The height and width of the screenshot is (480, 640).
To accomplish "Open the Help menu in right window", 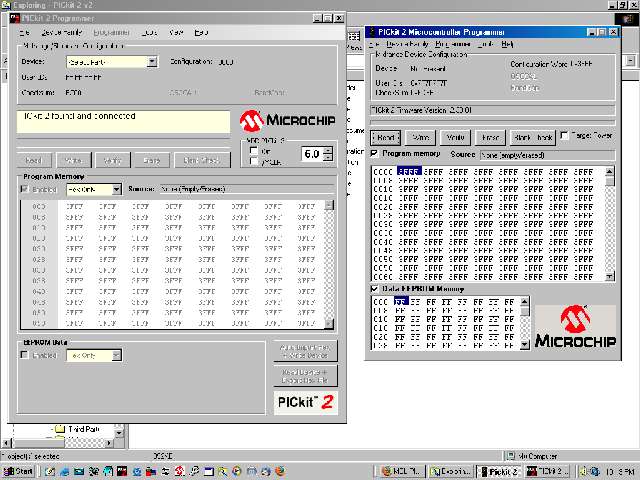I will (508, 44).
